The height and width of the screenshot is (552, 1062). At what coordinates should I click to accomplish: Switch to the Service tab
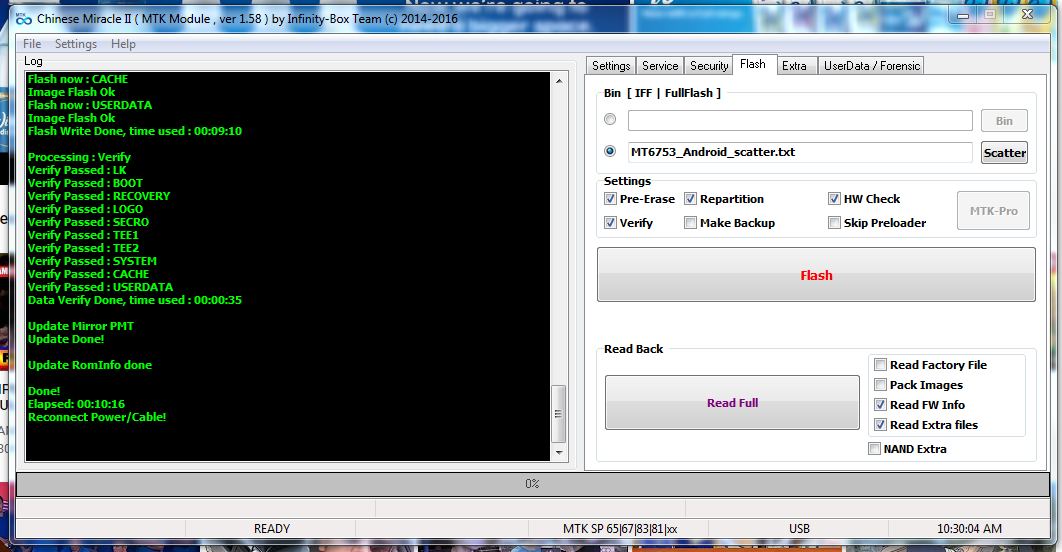click(660, 66)
